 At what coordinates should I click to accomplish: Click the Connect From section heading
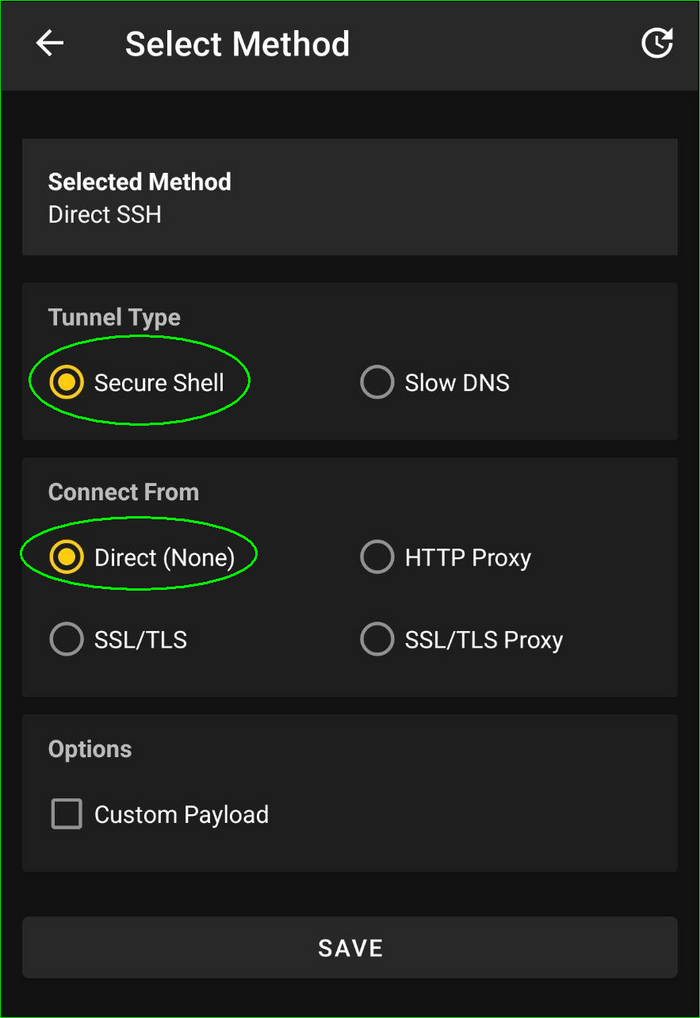123,492
